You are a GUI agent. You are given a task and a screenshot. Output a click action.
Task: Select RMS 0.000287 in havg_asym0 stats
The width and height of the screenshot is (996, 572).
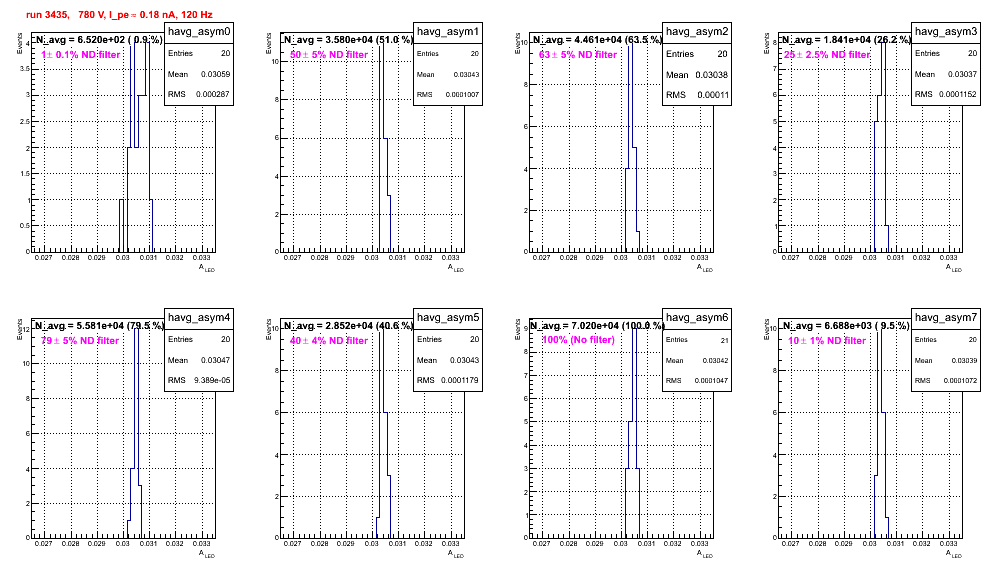(199, 94)
